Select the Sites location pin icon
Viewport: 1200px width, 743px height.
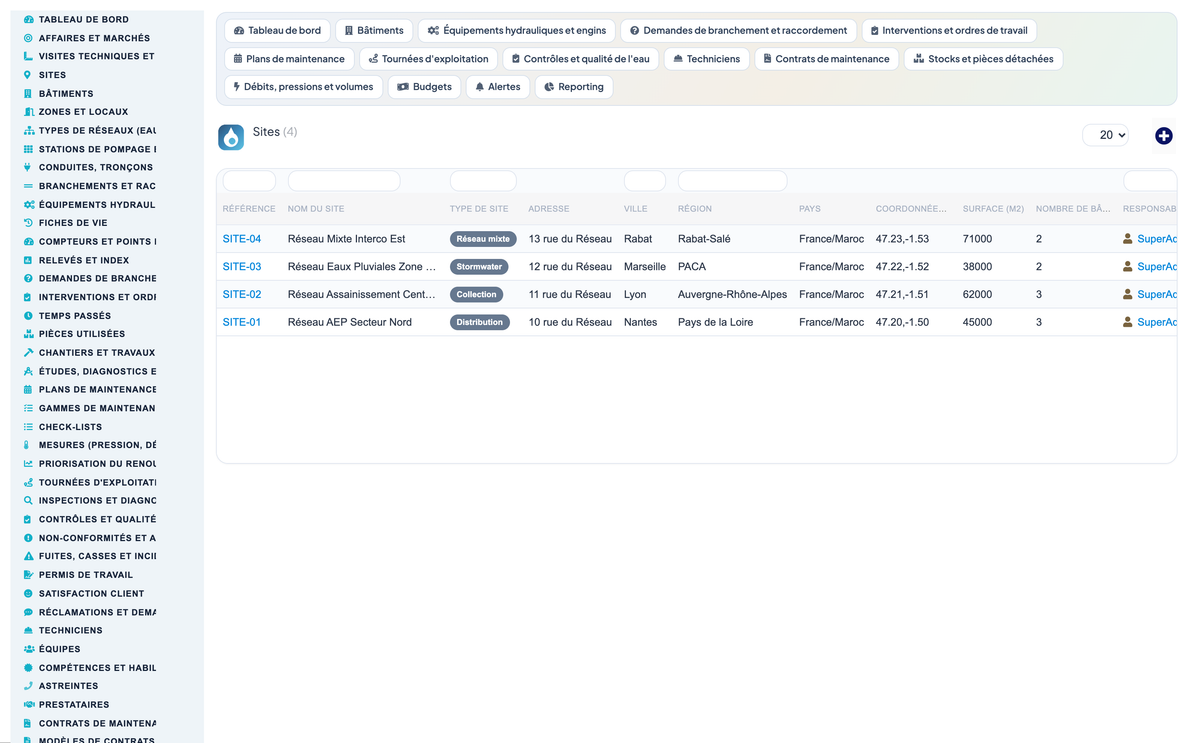(28, 75)
